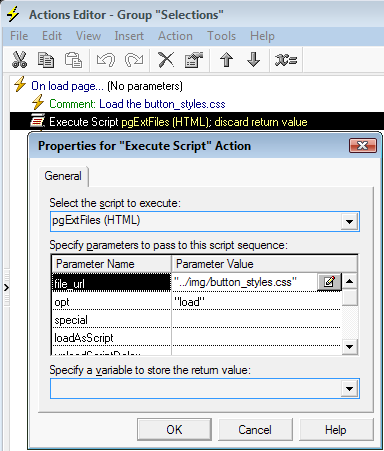The height and width of the screenshot is (451, 384).
Task: Click the parameter table scroll down arrow
Action: (x=349, y=347)
